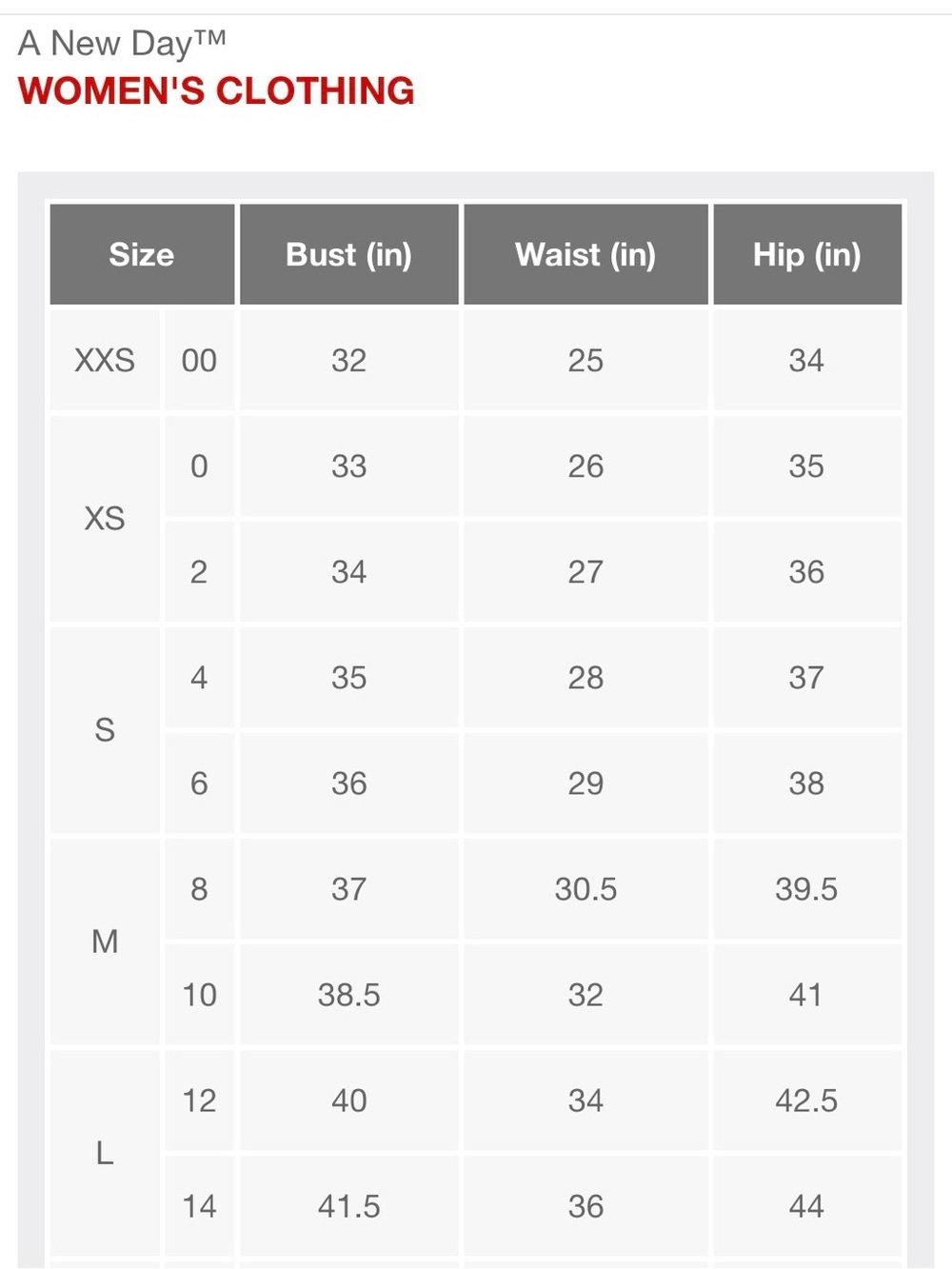Select the L size label cell
Viewport: 952px width, 1269px height.
(105, 1153)
